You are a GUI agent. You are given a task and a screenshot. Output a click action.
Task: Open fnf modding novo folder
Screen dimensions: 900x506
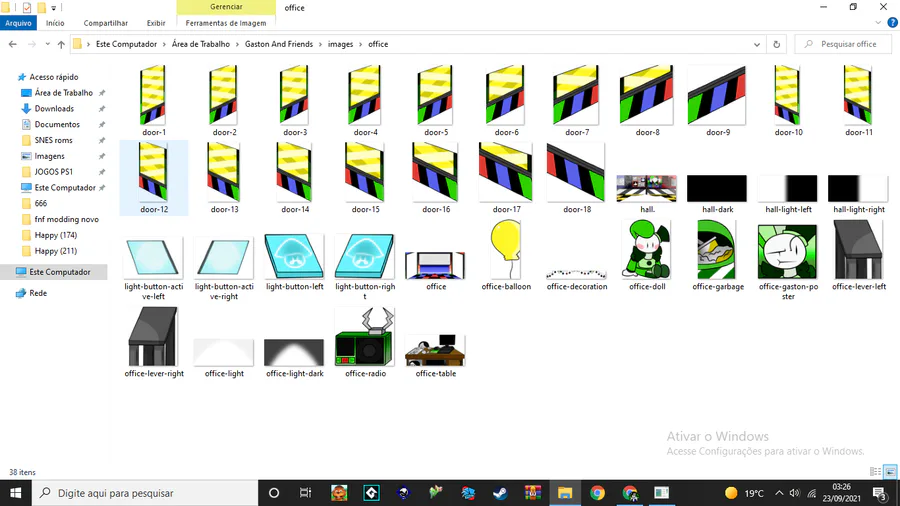67,219
